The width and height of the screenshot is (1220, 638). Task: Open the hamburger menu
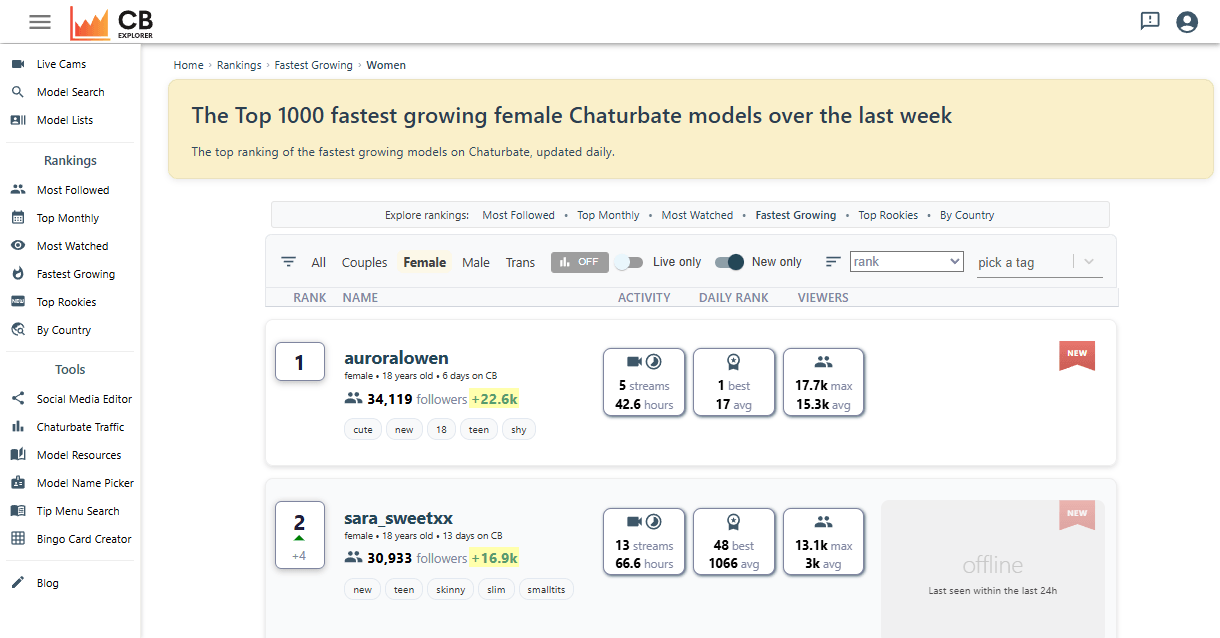point(40,22)
